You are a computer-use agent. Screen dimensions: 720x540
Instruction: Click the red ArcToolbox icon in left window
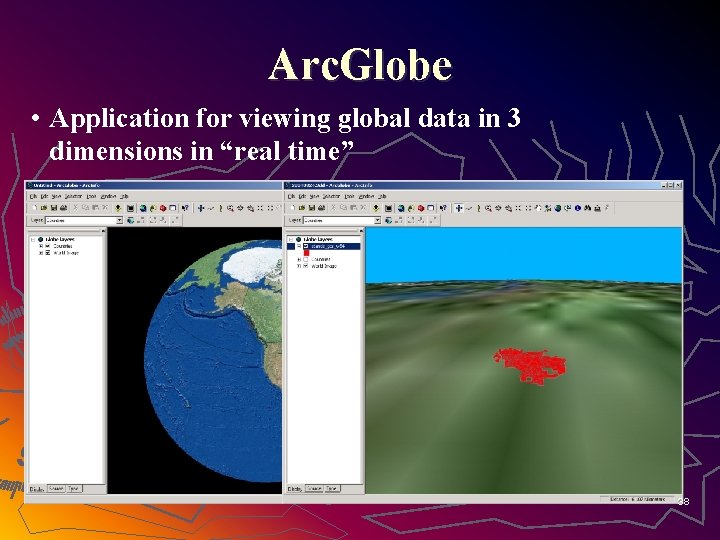163,208
